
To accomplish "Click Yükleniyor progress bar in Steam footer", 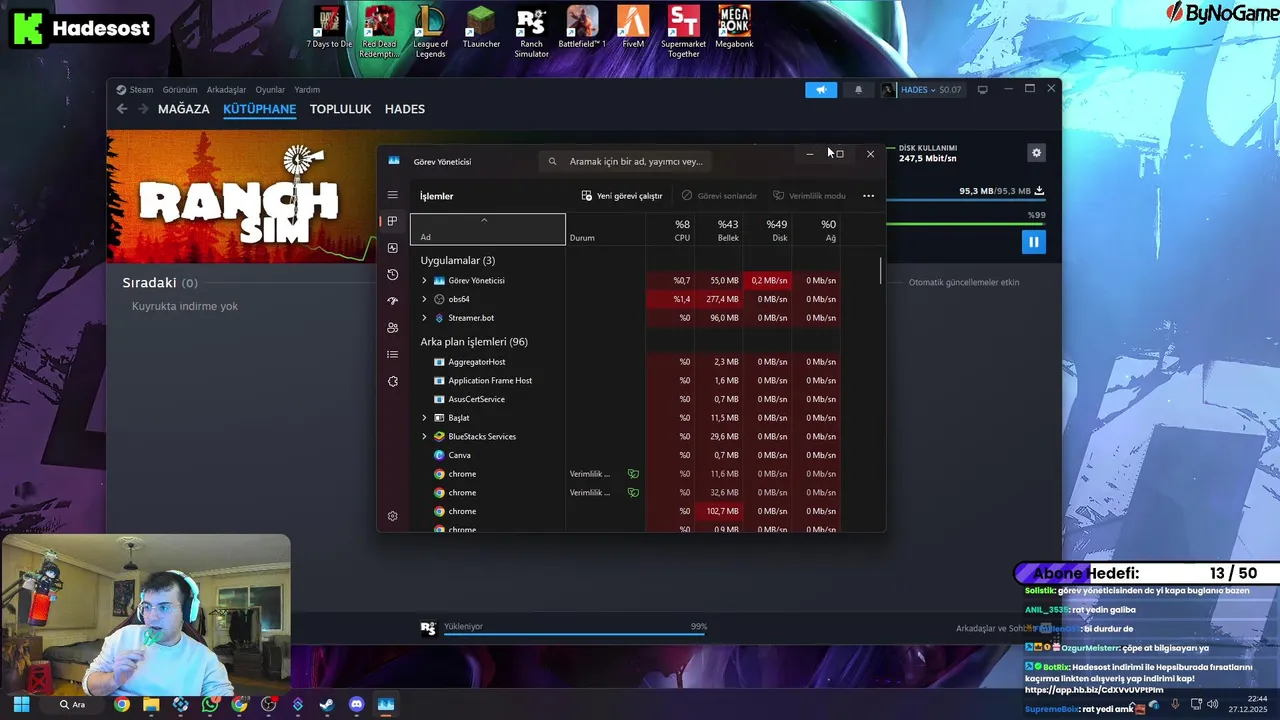I will click(x=576, y=634).
